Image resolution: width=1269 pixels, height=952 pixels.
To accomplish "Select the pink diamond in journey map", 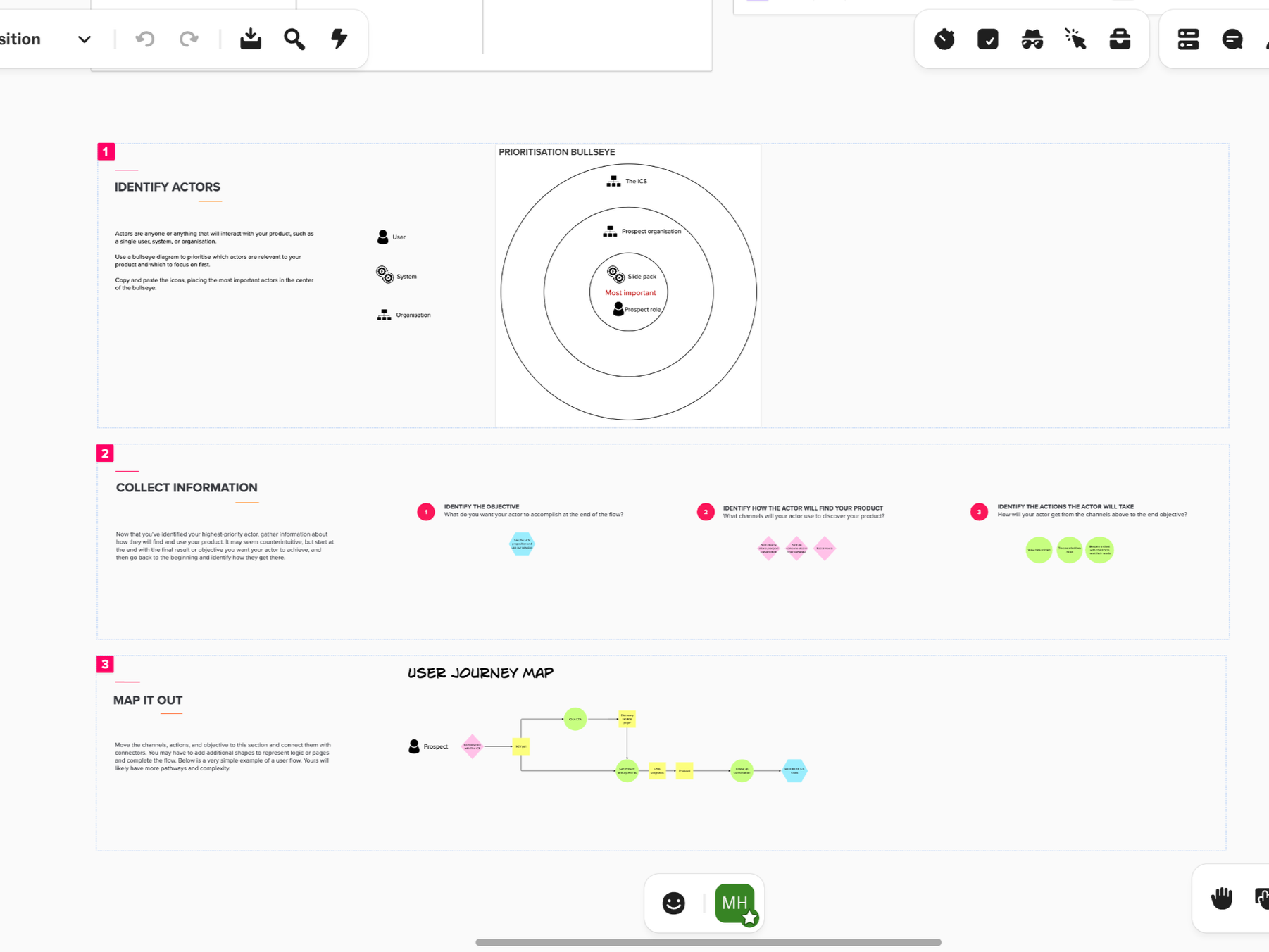I will 473,746.
